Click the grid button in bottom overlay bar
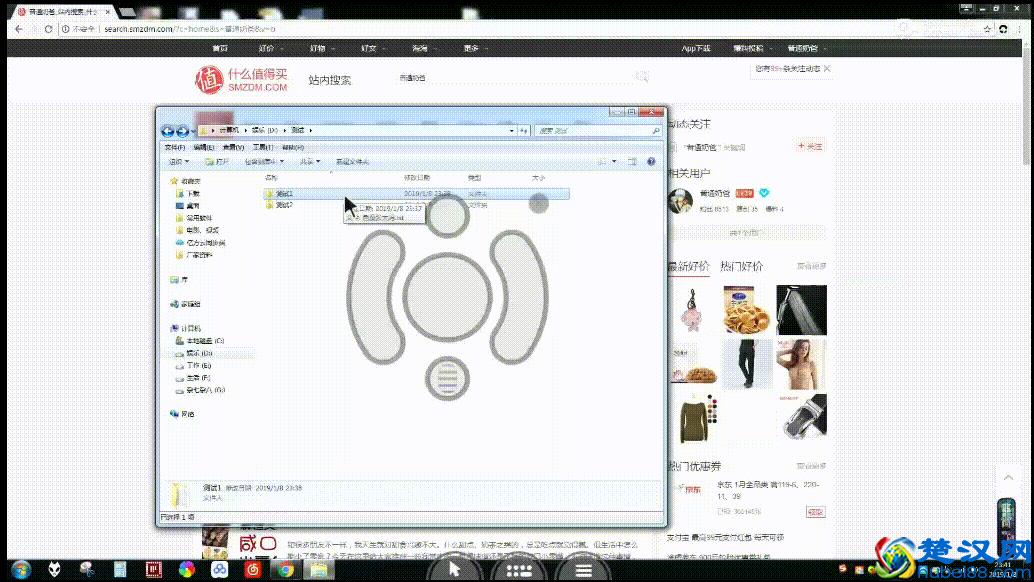The image size is (1034, 582). pos(518,569)
